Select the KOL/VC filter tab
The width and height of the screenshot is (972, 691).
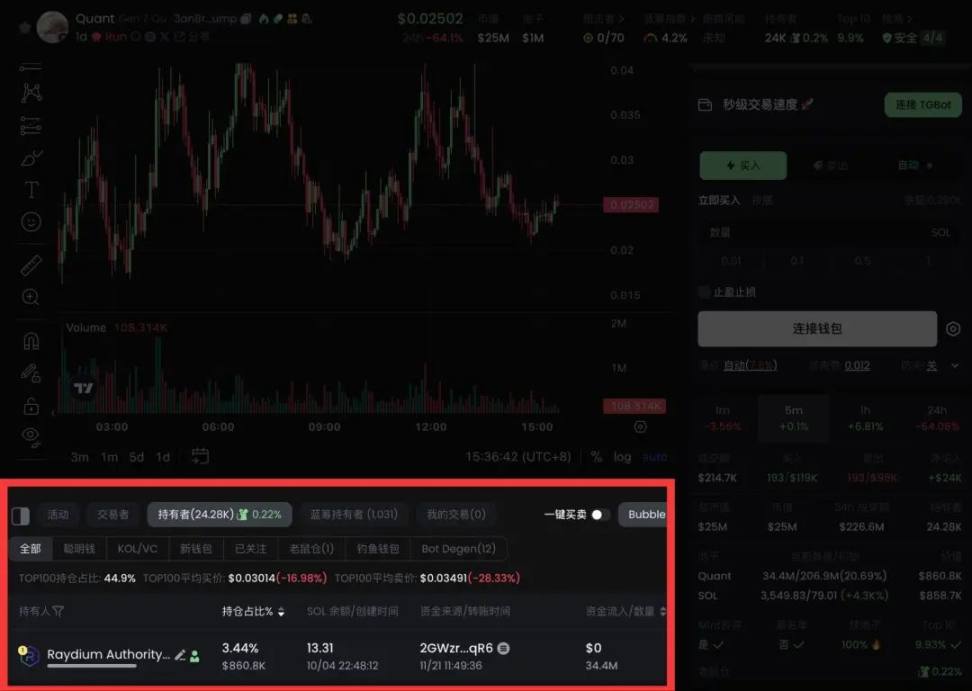point(137,548)
